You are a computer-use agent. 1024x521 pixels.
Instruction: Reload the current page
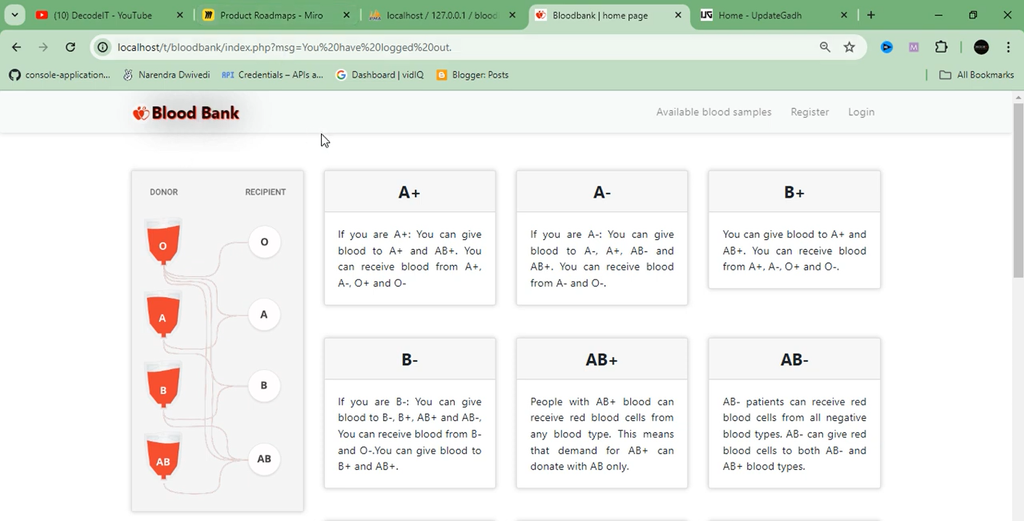(x=71, y=47)
